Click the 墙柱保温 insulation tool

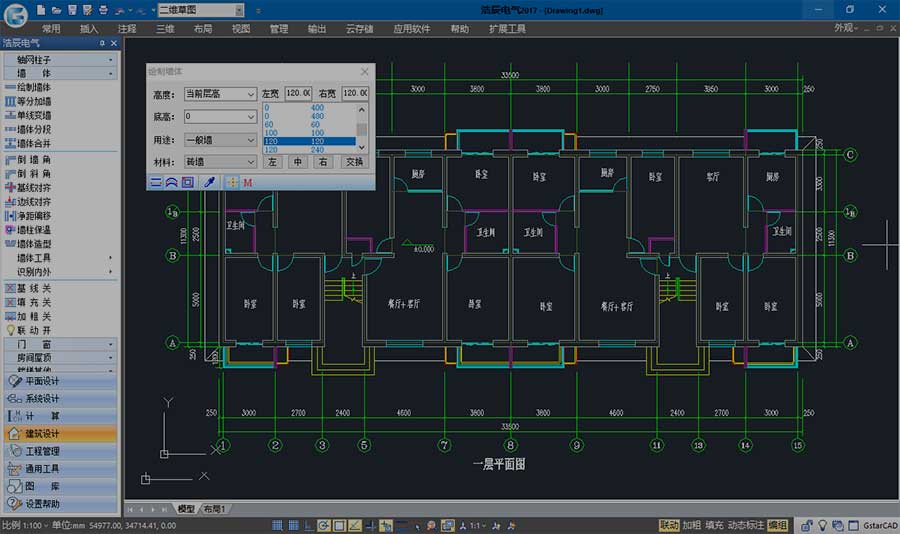point(34,229)
